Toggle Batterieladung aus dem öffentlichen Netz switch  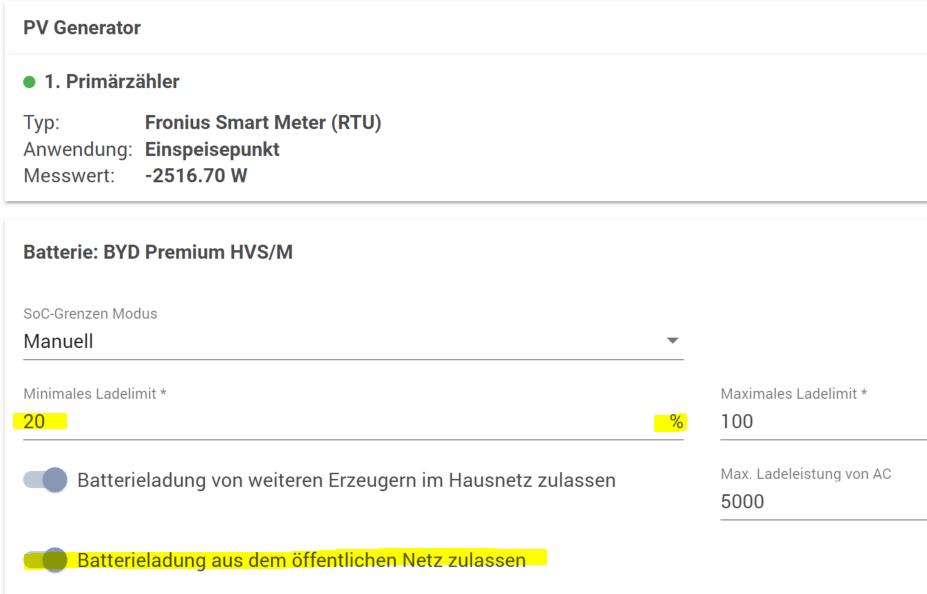(x=46, y=560)
